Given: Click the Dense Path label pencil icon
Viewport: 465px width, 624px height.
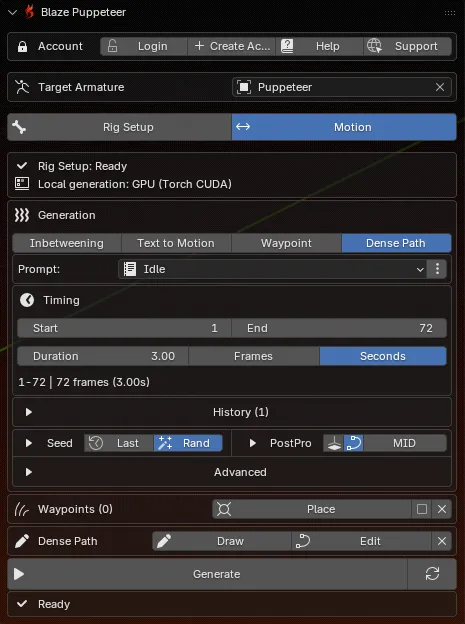Looking at the screenshot, I should (22, 541).
